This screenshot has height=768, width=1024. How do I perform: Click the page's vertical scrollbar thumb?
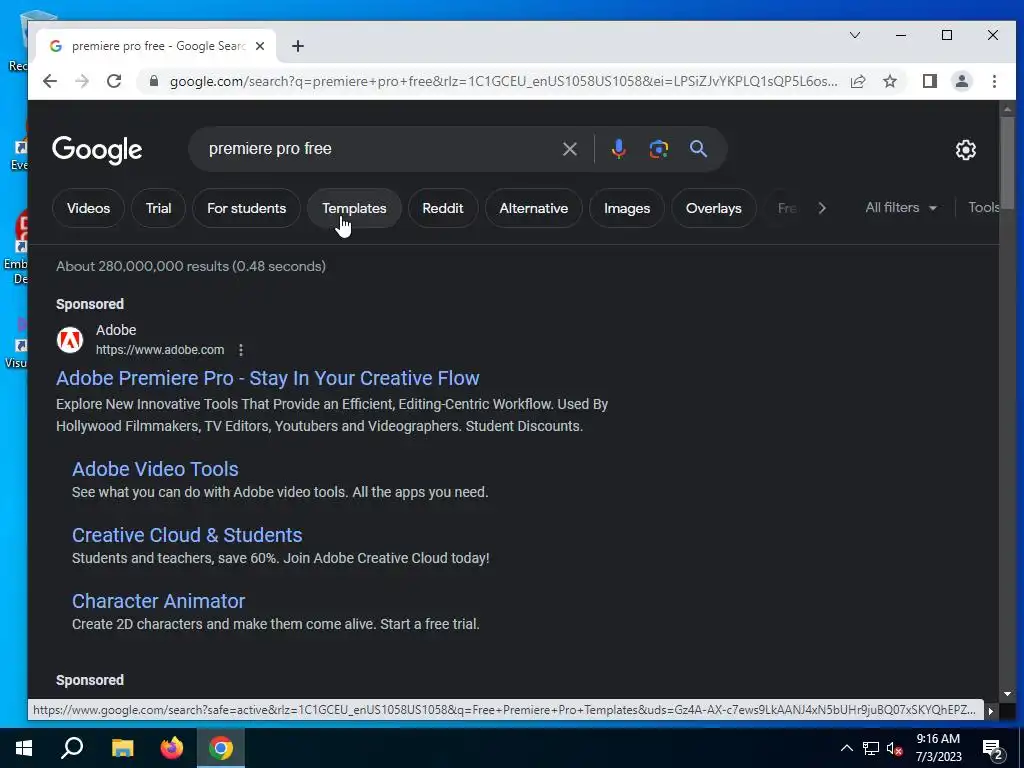[x=1008, y=163]
